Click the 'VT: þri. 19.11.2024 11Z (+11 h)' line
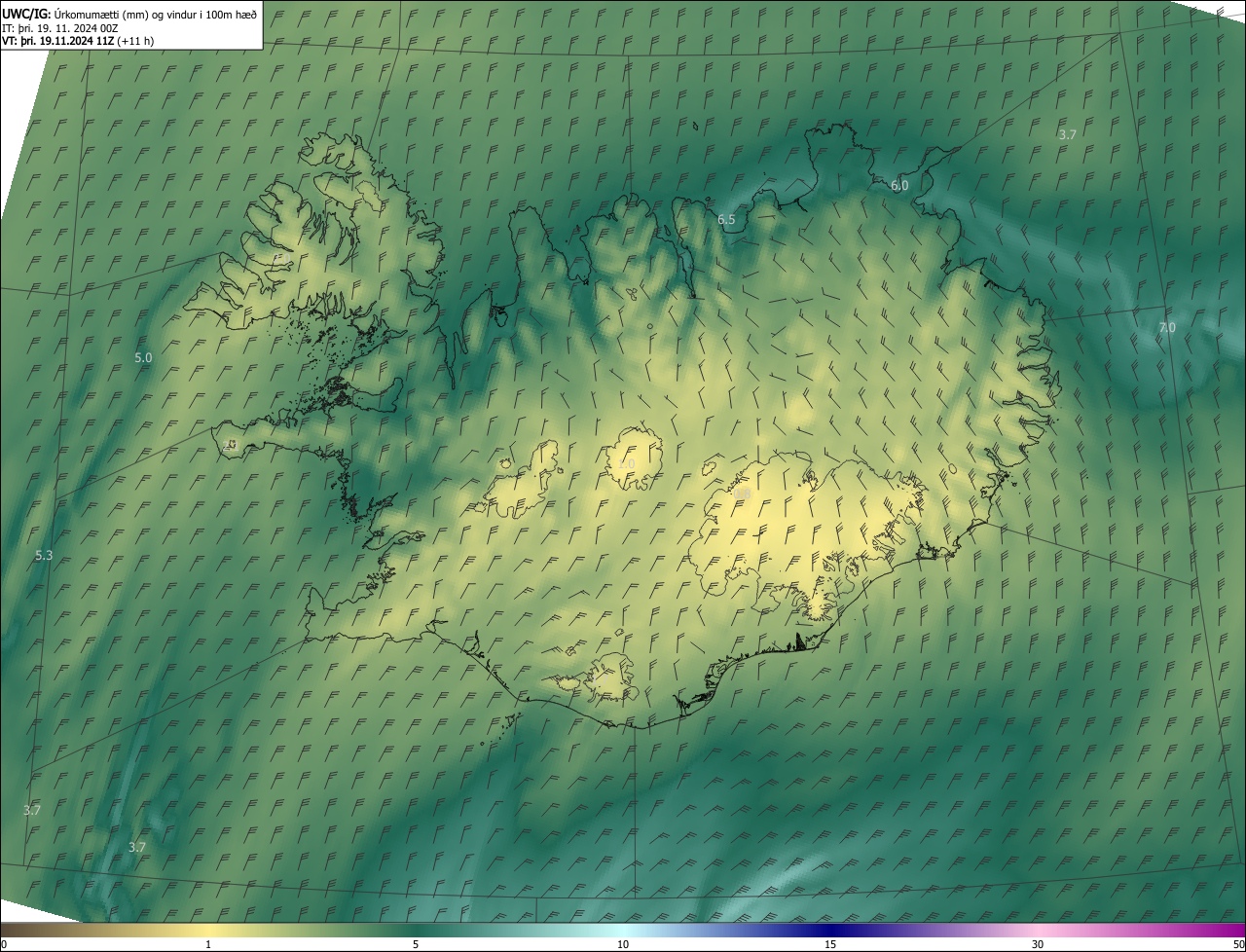 click(78, 41)
